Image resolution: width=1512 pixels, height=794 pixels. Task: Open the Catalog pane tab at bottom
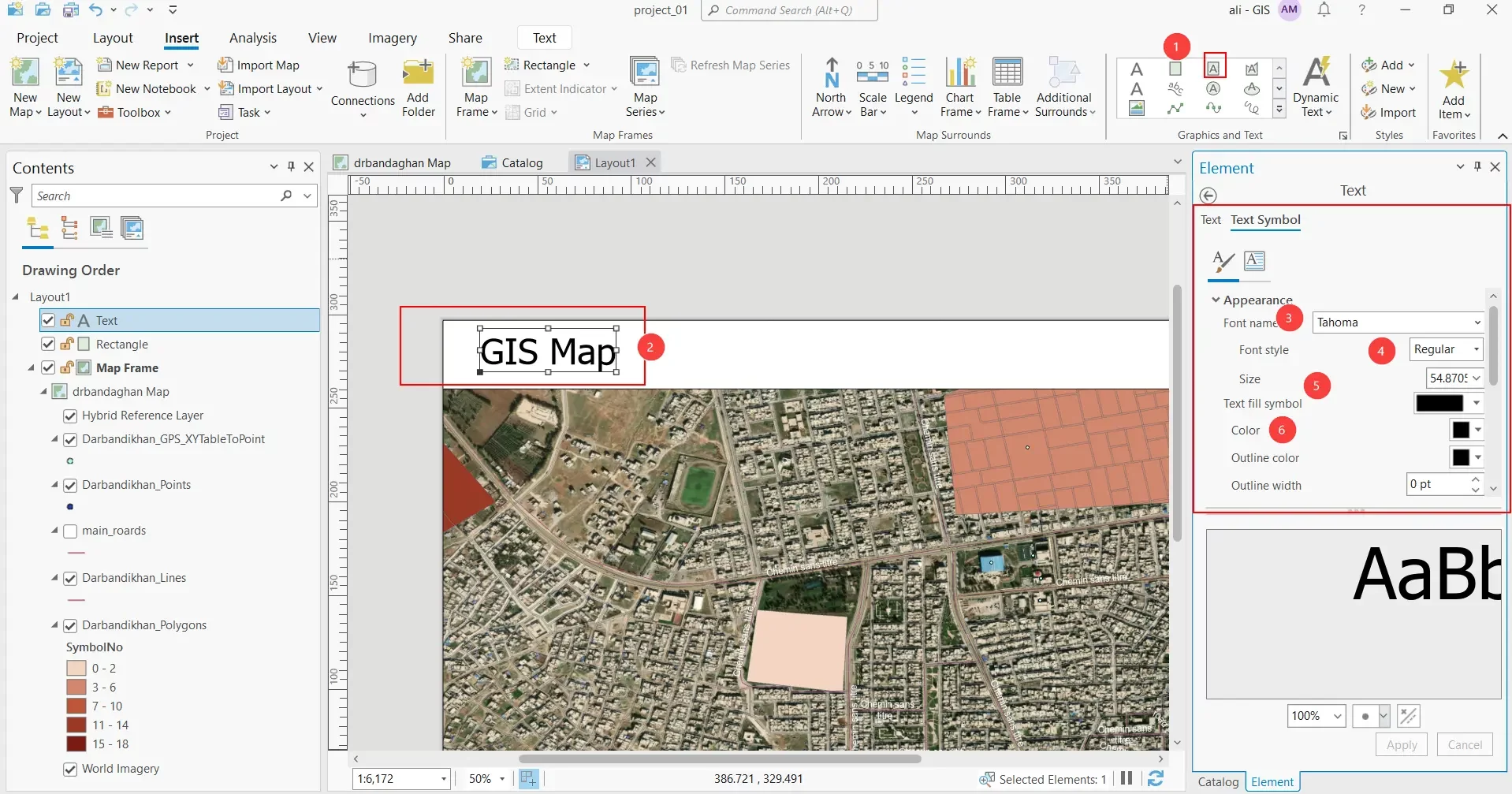coord(1218,782)
